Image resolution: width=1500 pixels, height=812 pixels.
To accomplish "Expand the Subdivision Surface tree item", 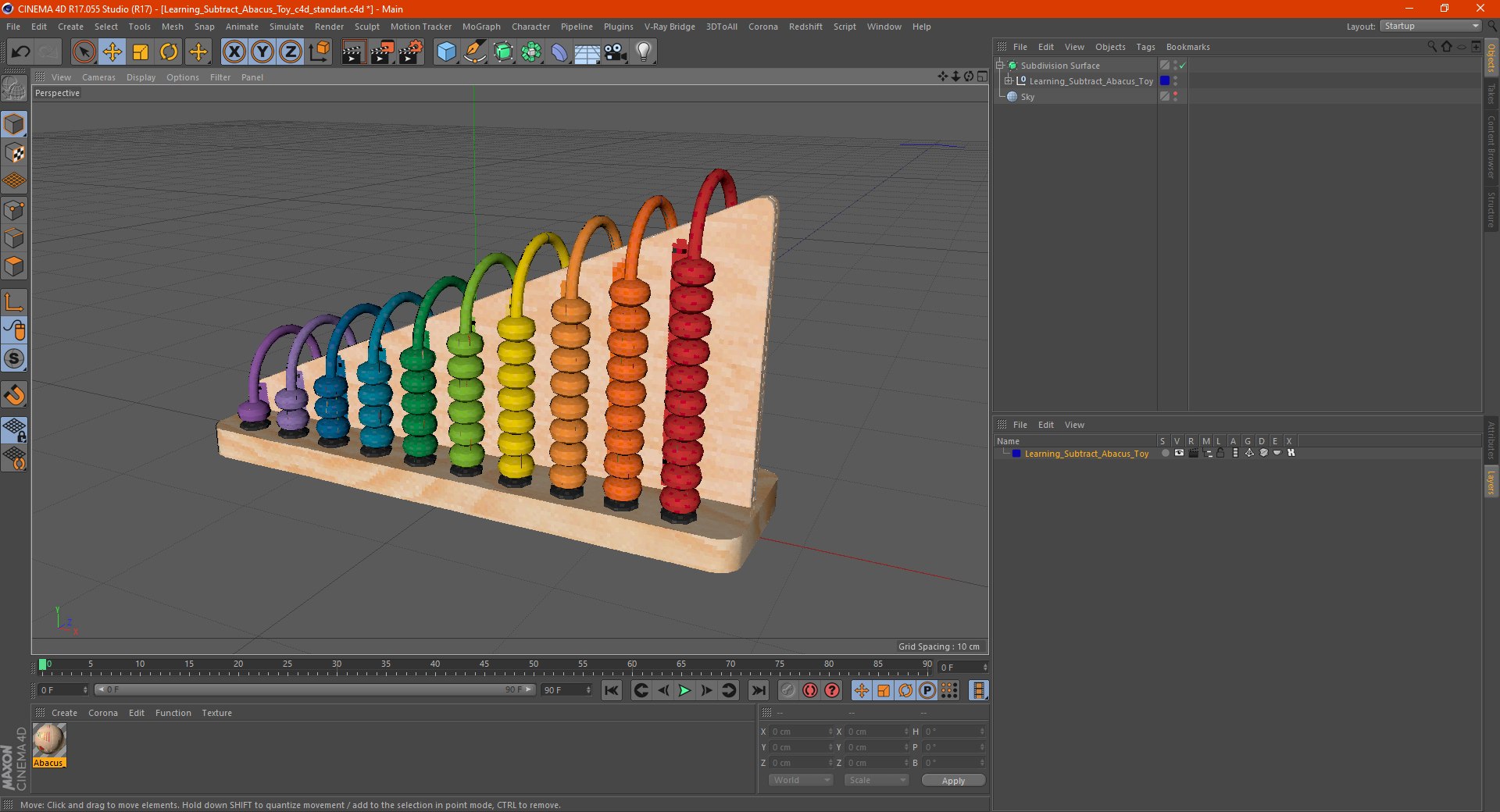I will coord(999,65).
